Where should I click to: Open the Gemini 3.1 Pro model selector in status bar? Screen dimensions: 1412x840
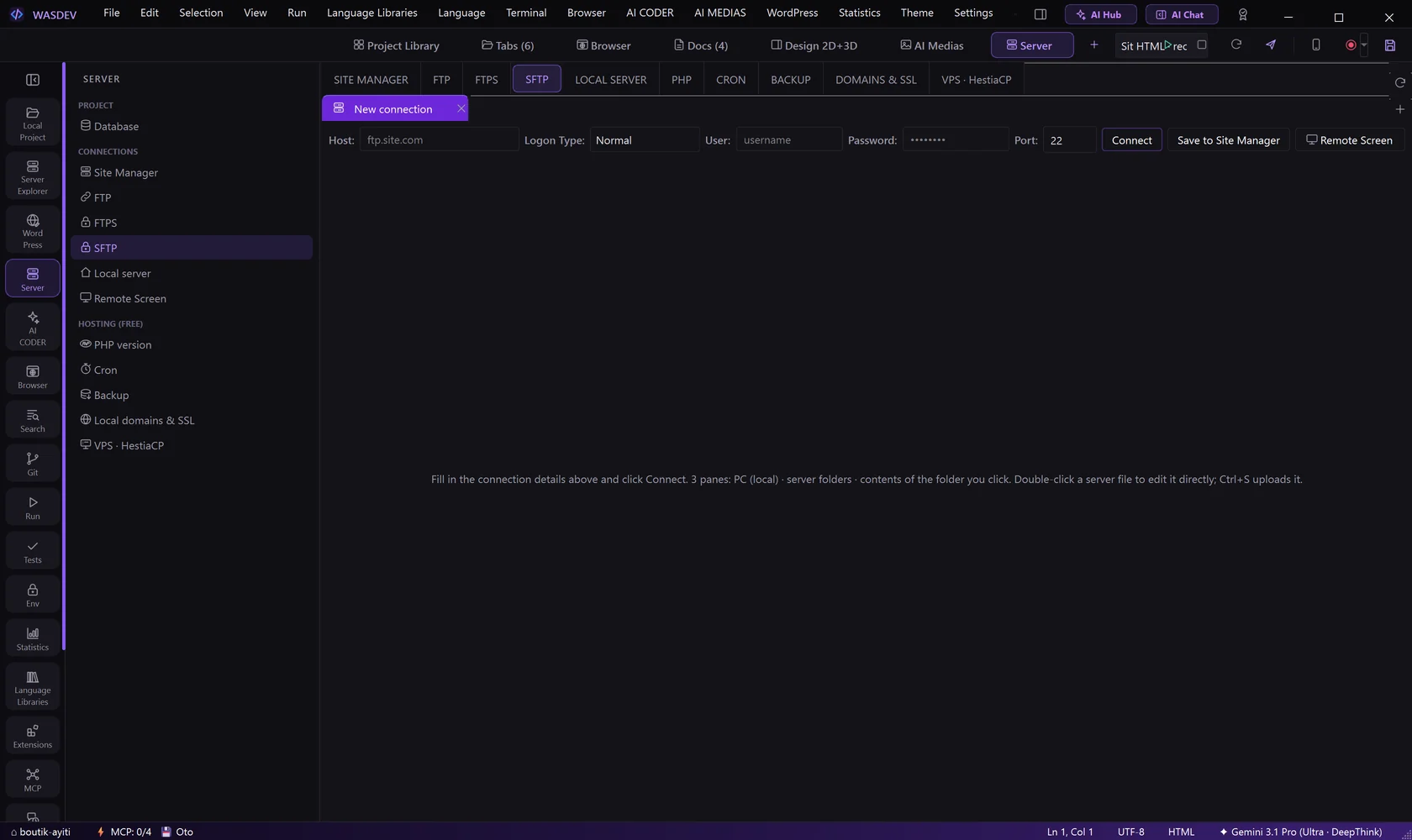coord(1300,832)
